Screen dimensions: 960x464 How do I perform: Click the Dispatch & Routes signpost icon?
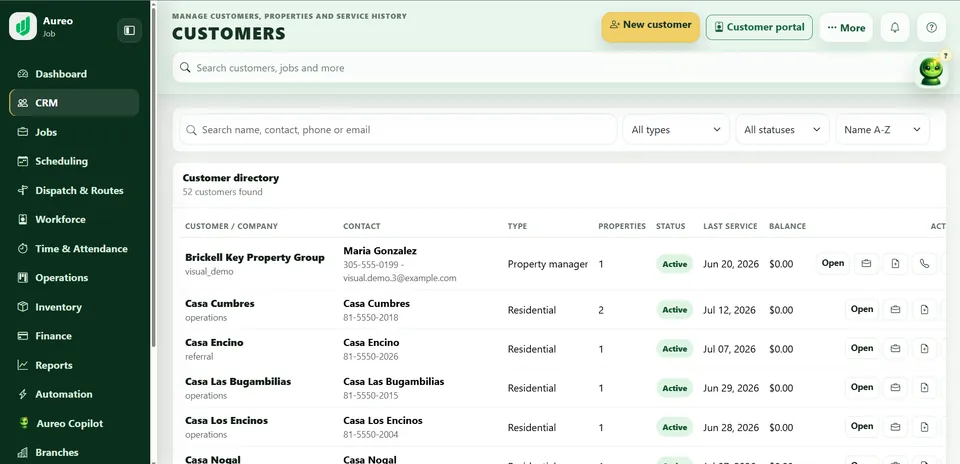tap(23, 190)
